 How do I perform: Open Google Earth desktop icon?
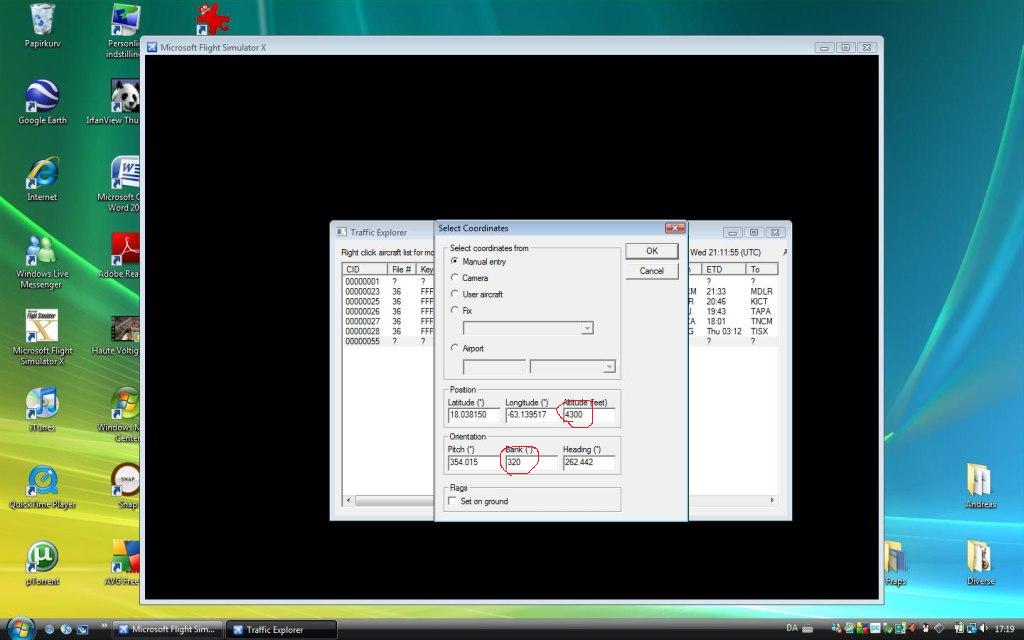42,98
